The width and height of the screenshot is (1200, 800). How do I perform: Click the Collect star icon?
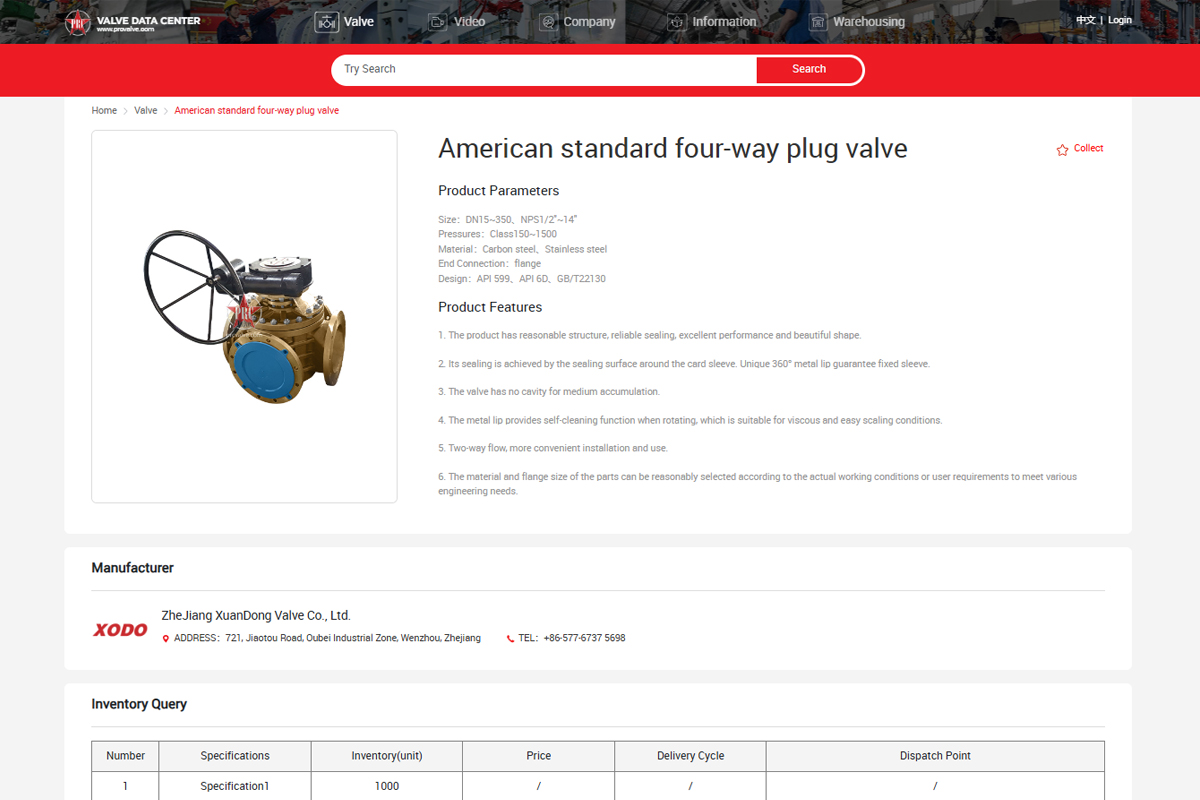pyautogui.click(x=1062, y=150)
